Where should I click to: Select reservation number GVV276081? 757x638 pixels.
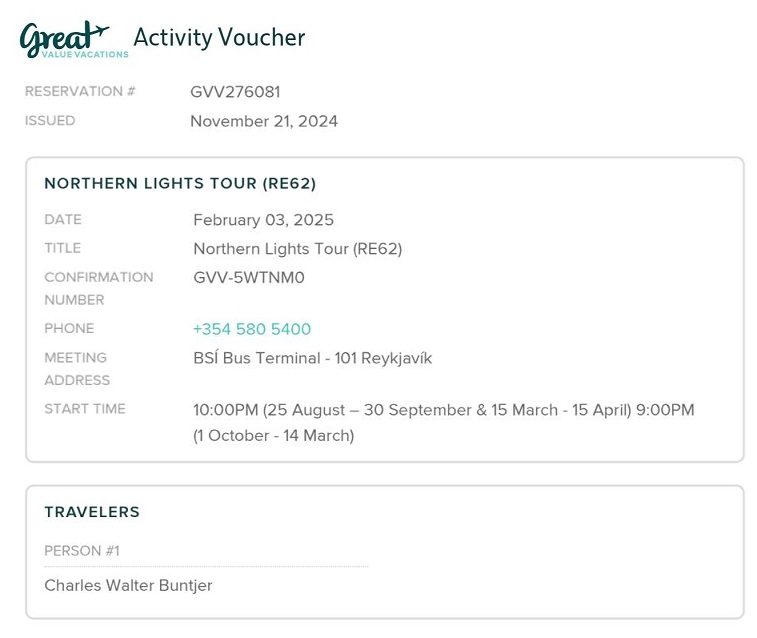(235, 92)
